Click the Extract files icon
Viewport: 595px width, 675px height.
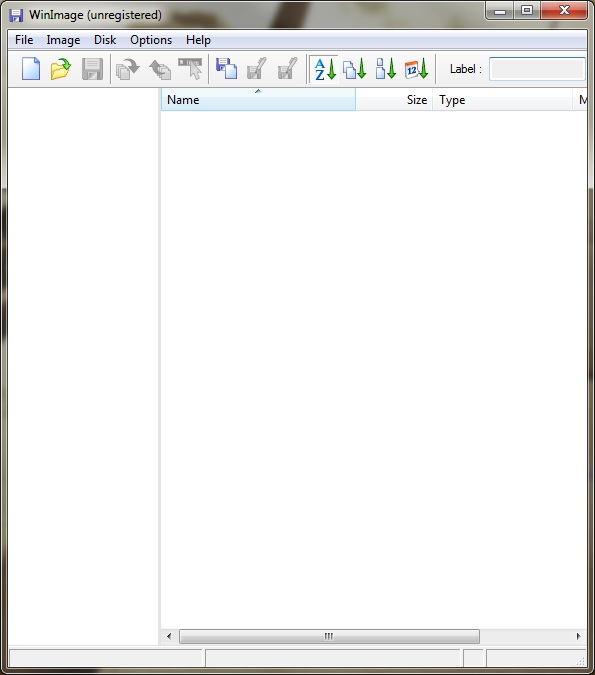(128, 69)
